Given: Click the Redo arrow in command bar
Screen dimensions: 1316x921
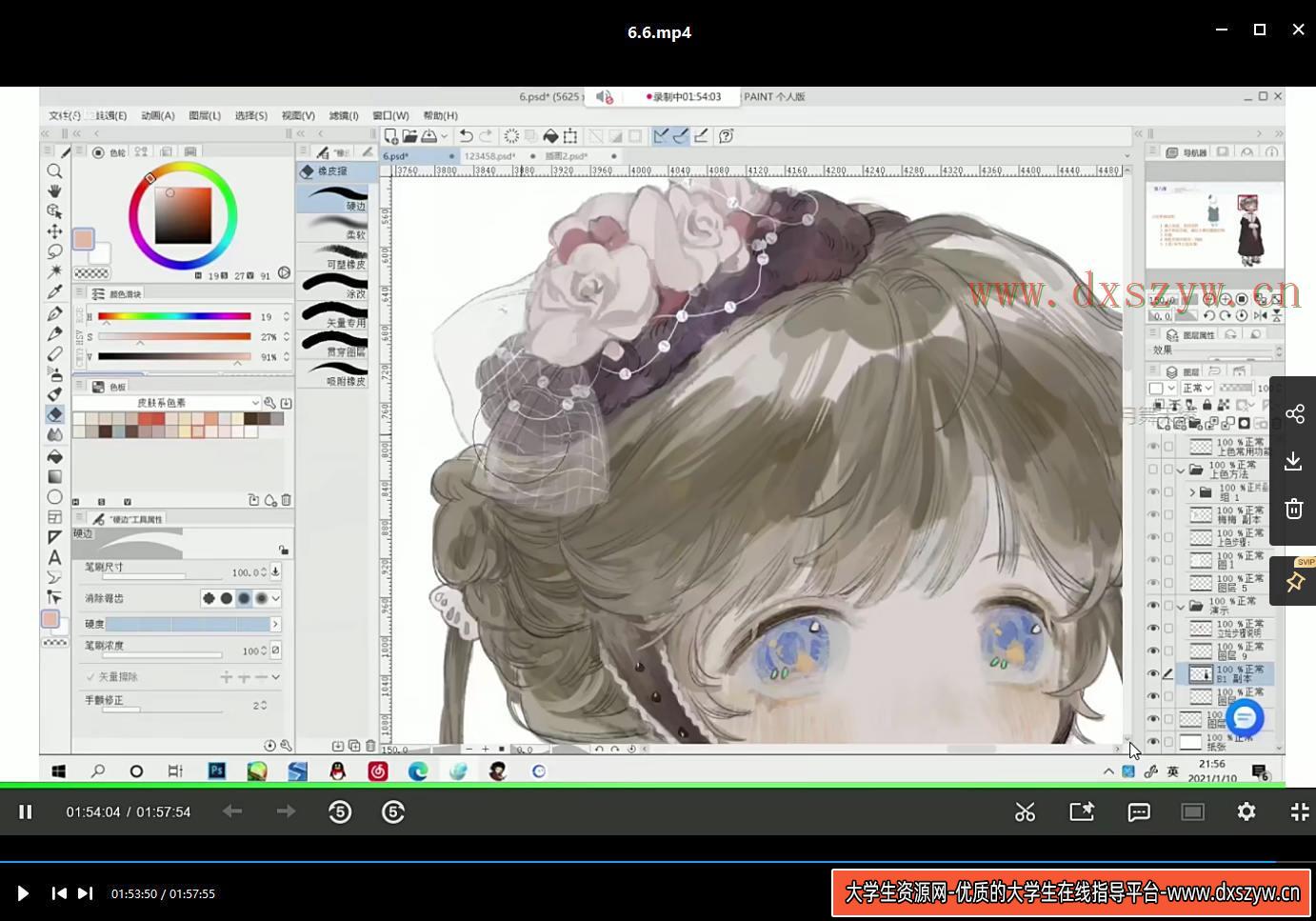Looking at the screenshot, I should click(486, 136).
